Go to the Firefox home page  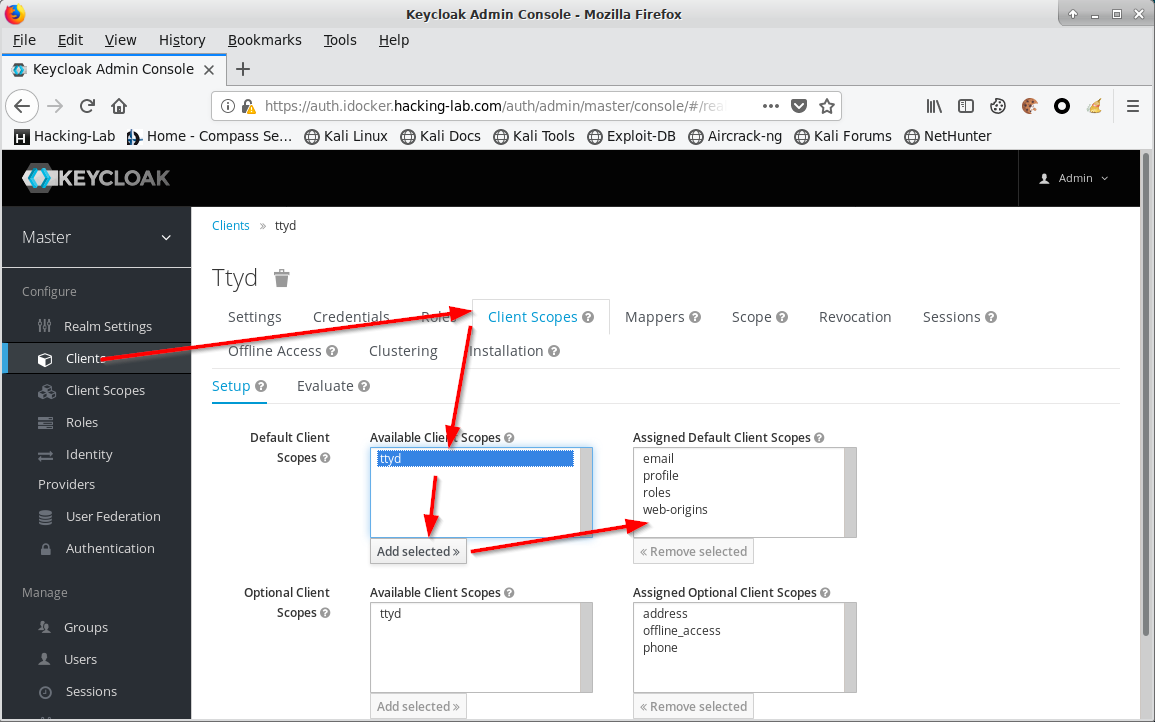pos(119,106)
